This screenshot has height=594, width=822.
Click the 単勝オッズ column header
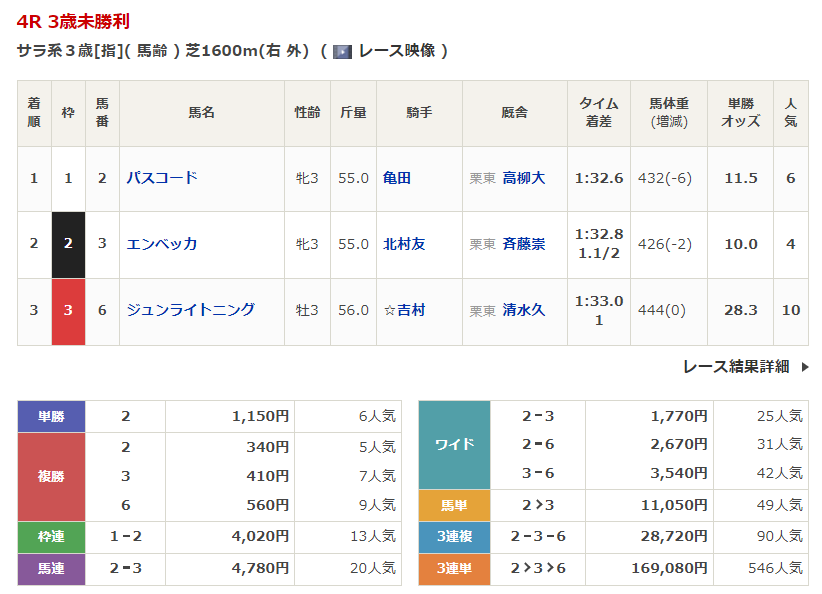[x=740, y=113]
